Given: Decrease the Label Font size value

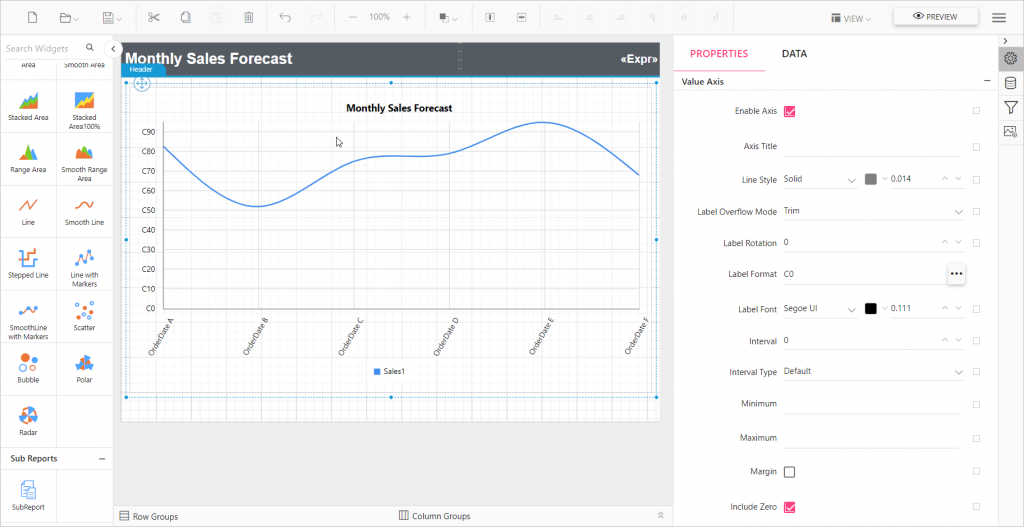Looking at the screenshot, I should pyautogui.click(x=959, y=308).
